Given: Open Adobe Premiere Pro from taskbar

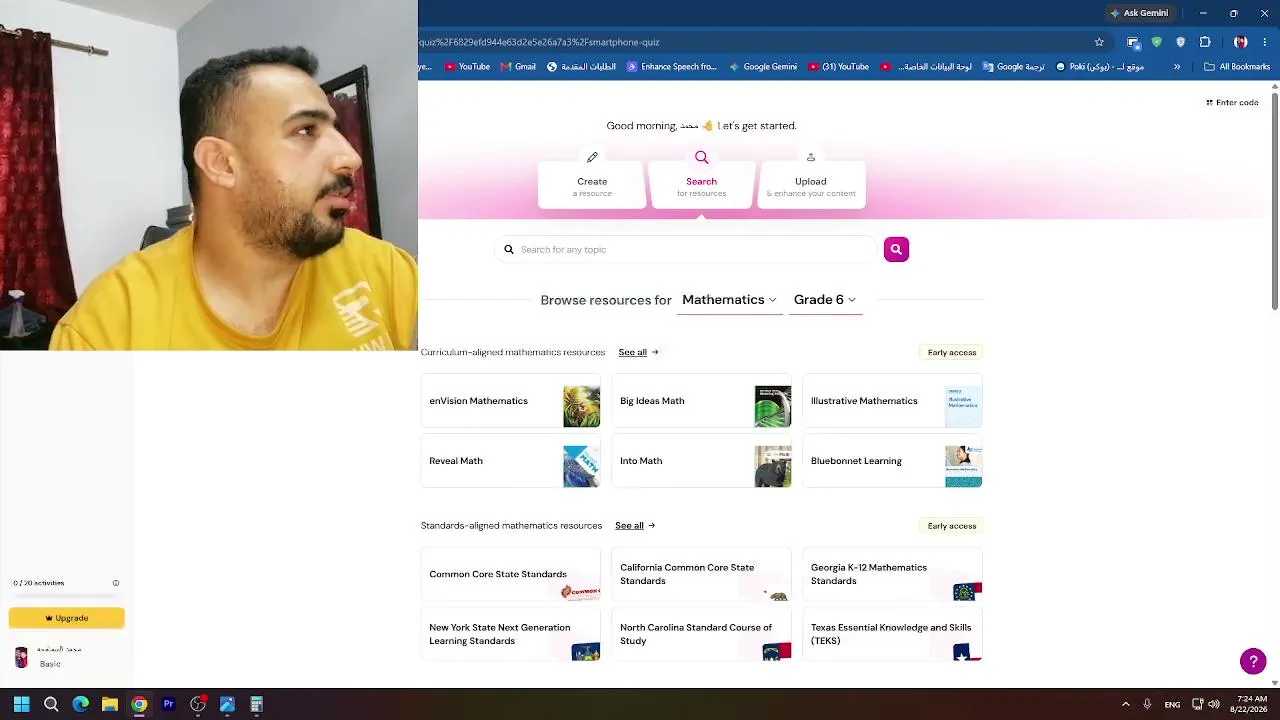Looking at the screenshot, I should tap(168, 704).
